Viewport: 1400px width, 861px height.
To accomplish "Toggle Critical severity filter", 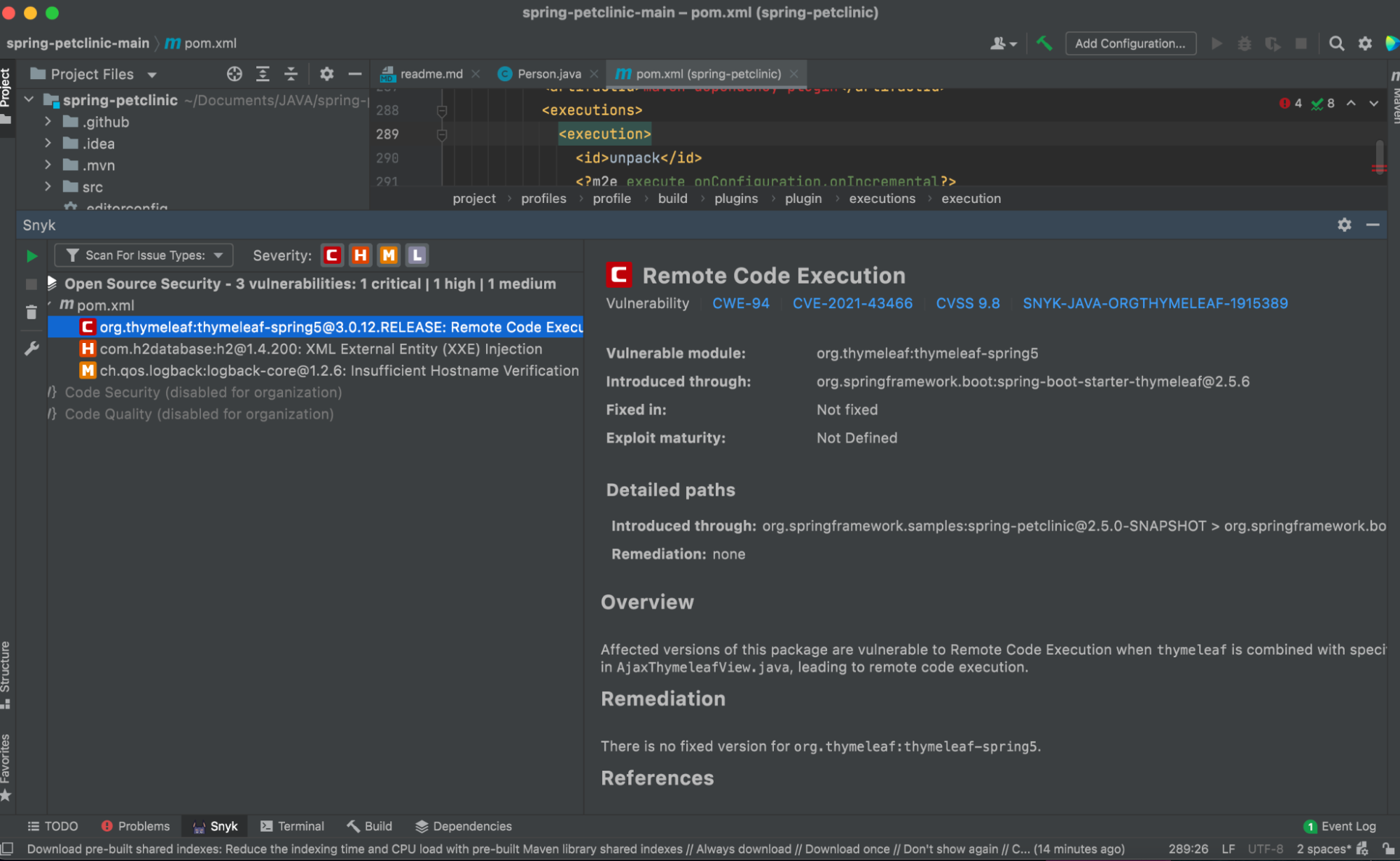I will [333, 255].
